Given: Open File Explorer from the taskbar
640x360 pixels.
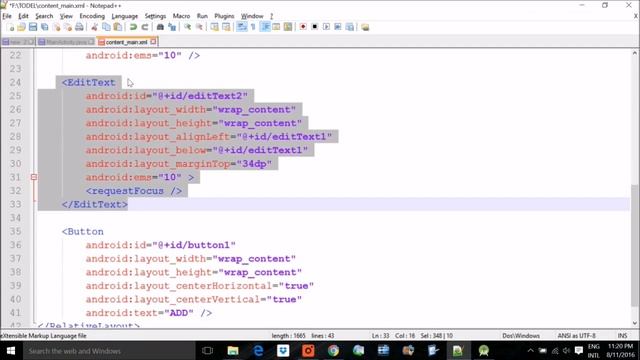Looking at the screenshot, I should click(233, 351).
